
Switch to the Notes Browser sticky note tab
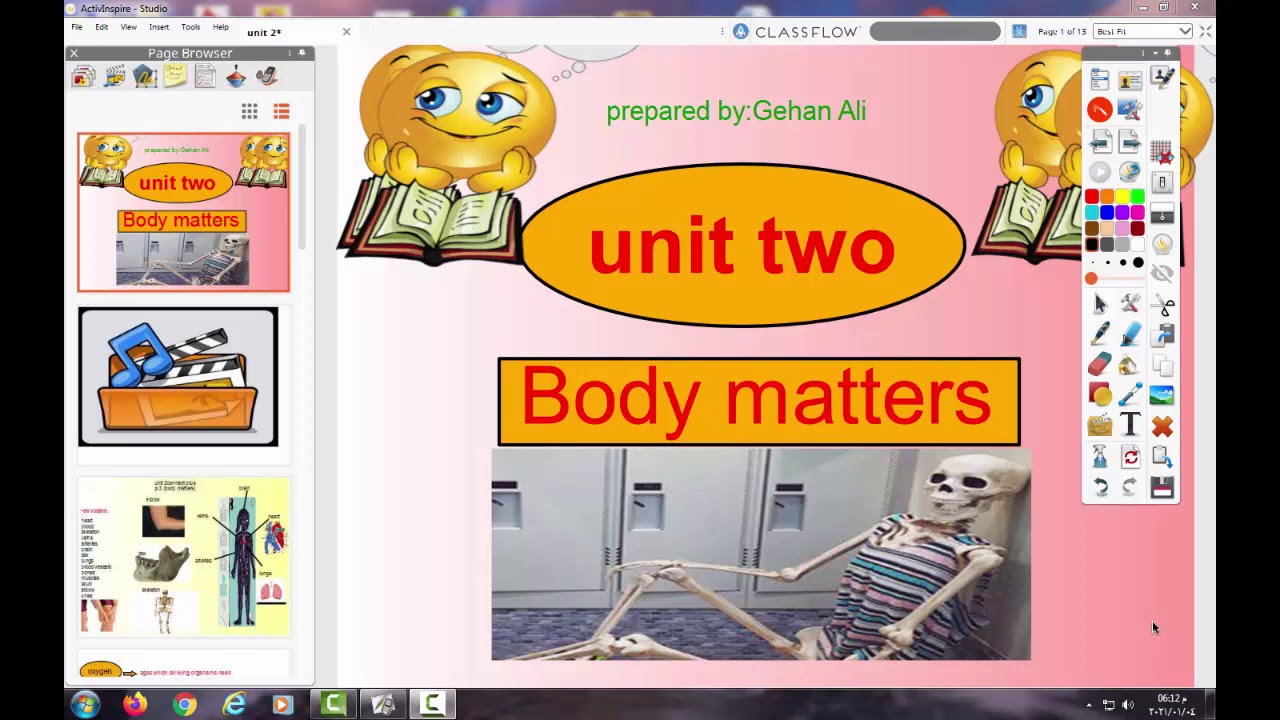click(x=175, y=76)
